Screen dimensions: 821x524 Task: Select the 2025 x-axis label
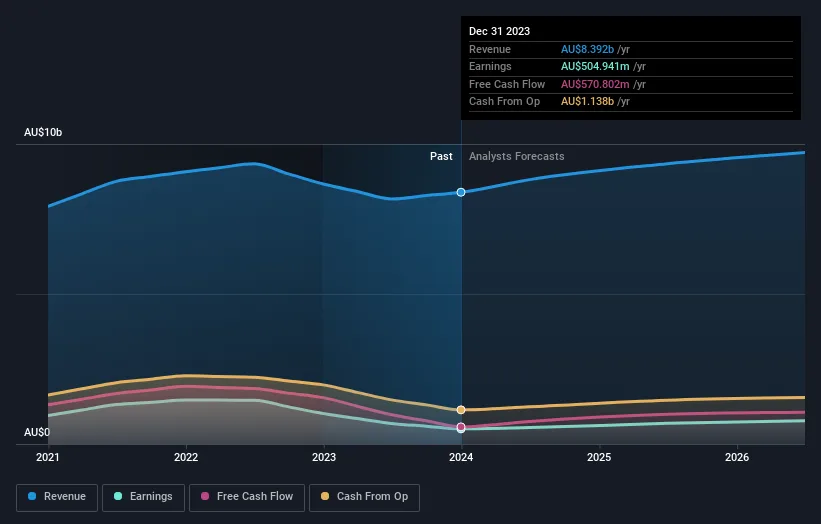pos(599,457)
